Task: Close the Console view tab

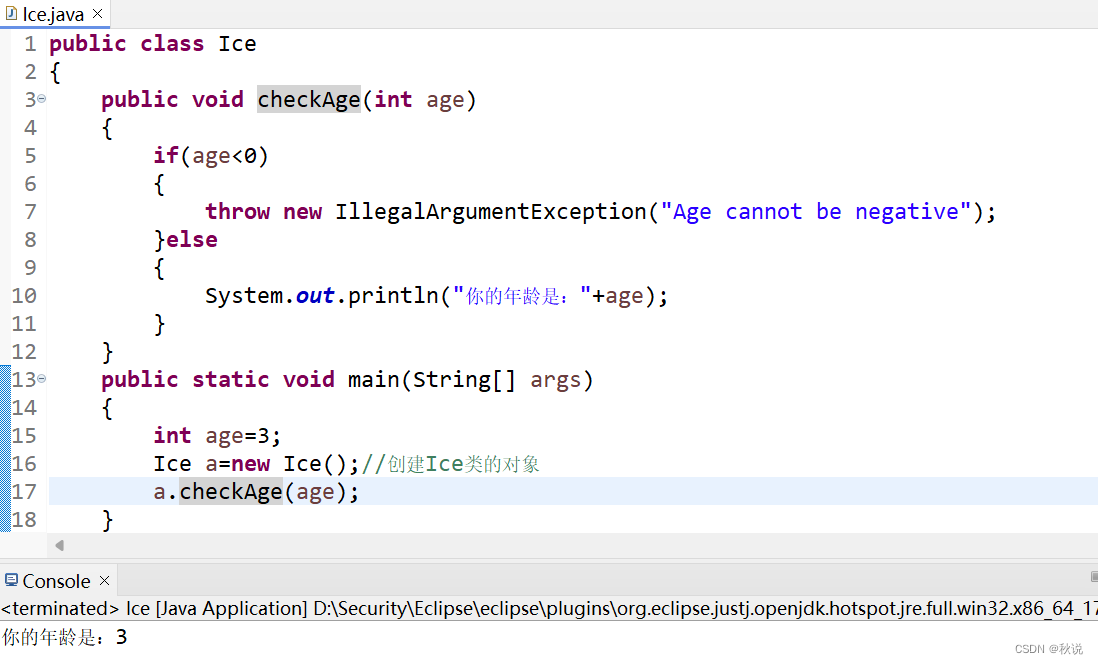Action: tap(104, 581)
